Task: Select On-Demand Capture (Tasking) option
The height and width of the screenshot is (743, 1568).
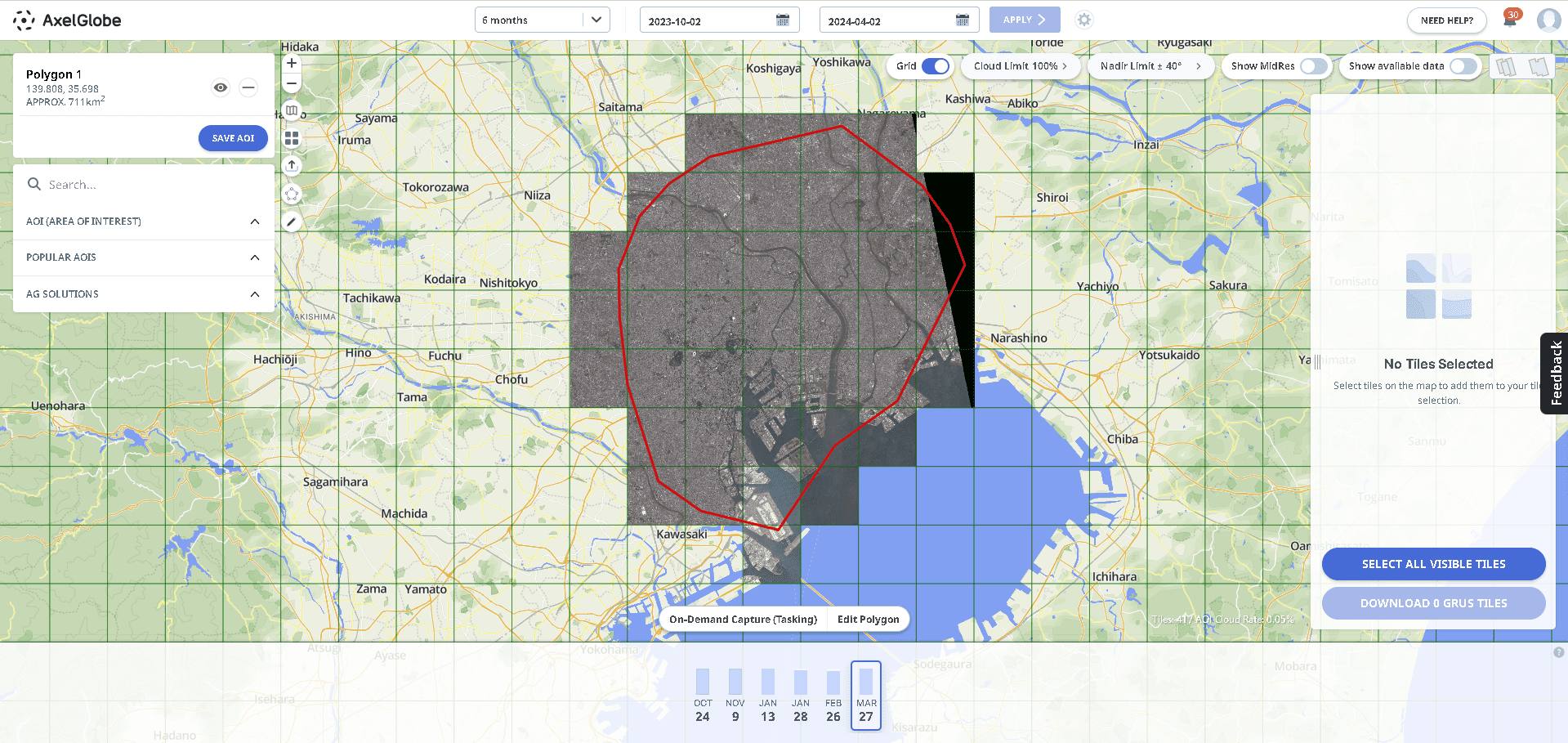Action: click(x=743, y=620)
